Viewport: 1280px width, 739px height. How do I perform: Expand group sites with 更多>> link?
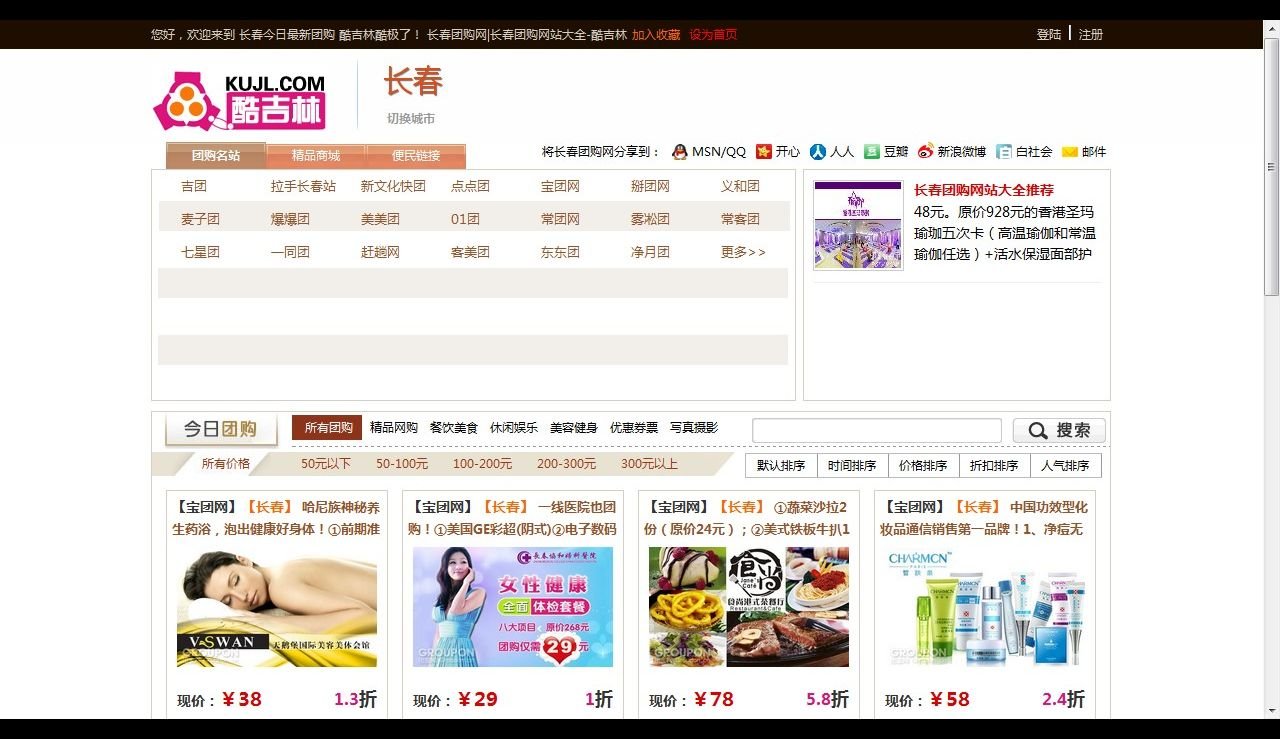pyautogui.click(x=741, y=252)
